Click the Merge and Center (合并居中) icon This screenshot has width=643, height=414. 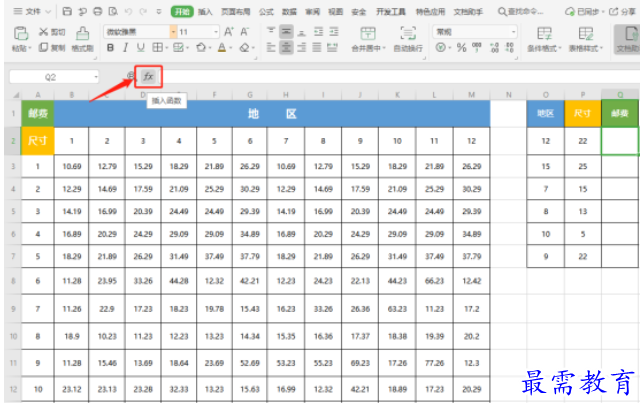(x=368, y=33)
